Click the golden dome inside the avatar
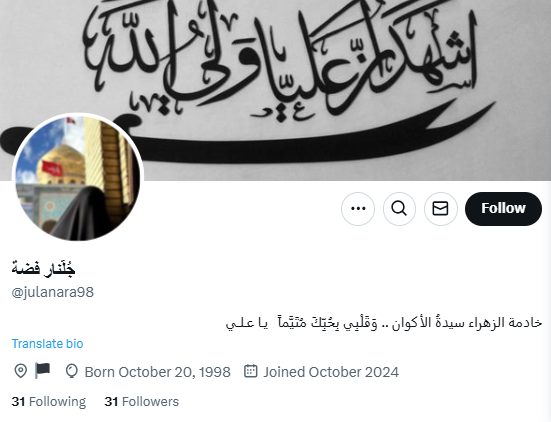This screenshot has width=551, height=422. pos(63,164)
